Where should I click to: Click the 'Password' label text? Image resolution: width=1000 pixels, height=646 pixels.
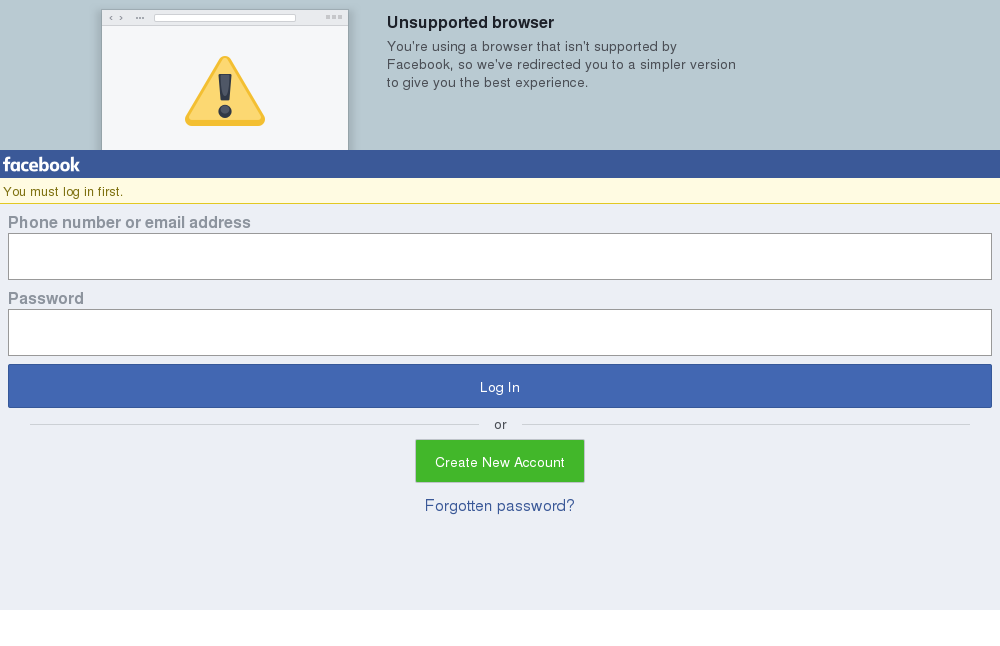click(x=46, y=298)
